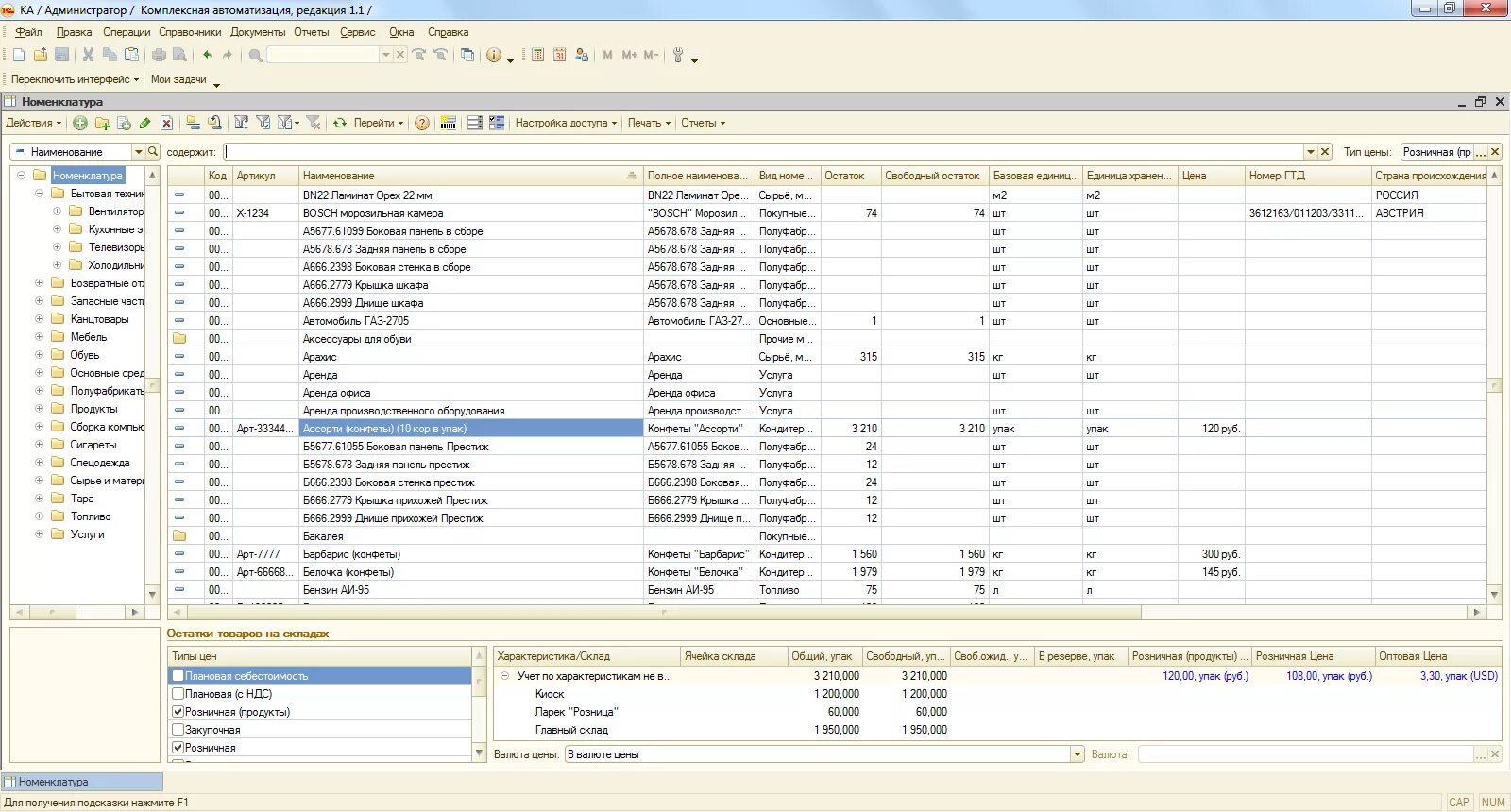This screenshot has width=1511, height=812.
Task: Open the Действия dropdown menu
Action: tap(33, 123)
